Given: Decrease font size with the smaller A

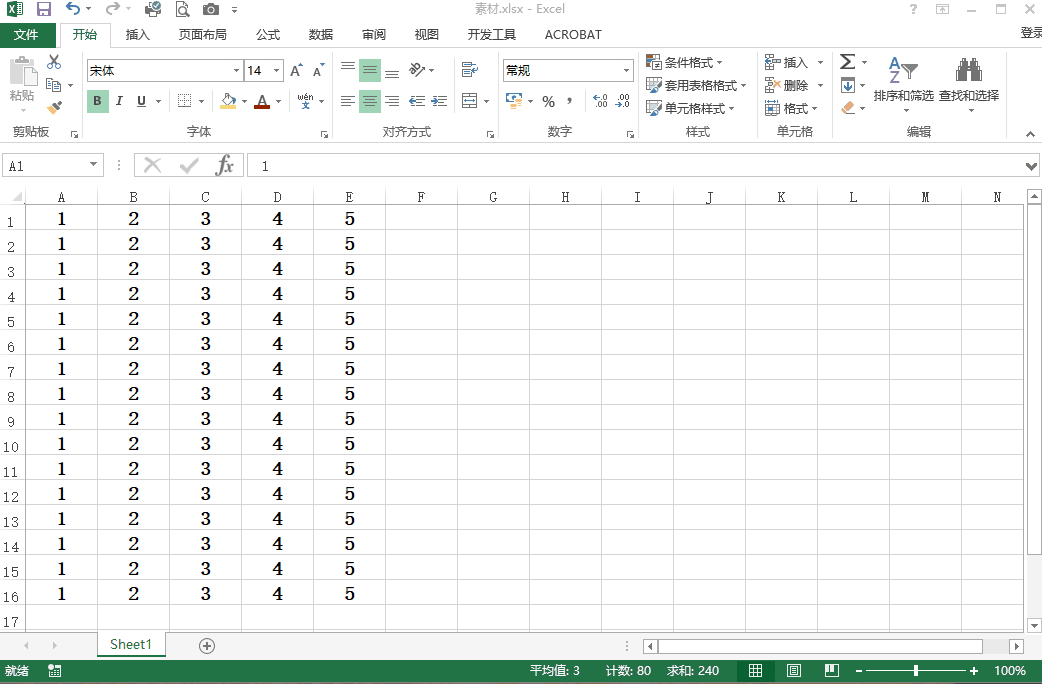Looking at the screenshot, I should coord(318,70).
